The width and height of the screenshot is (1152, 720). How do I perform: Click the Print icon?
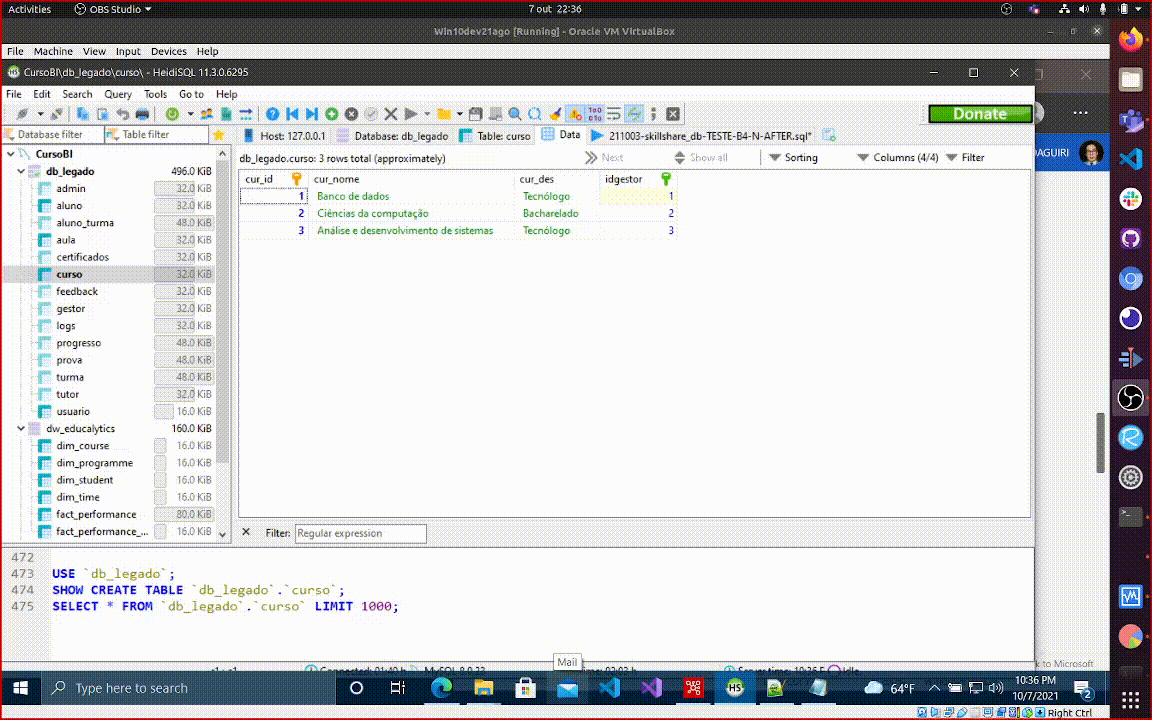coord(142,114)
